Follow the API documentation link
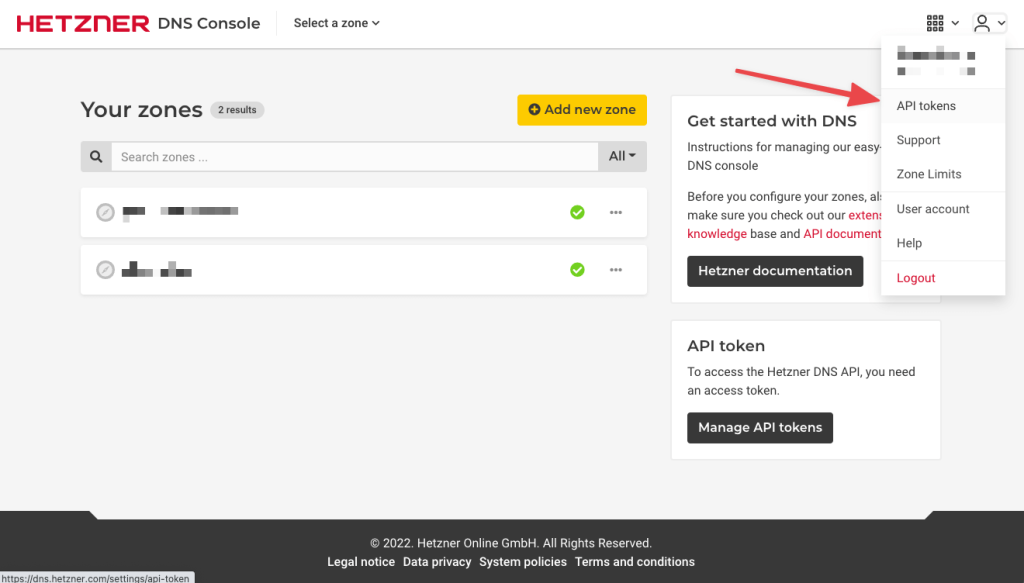This screenshot has height=583, width=1024. point(842,234)
